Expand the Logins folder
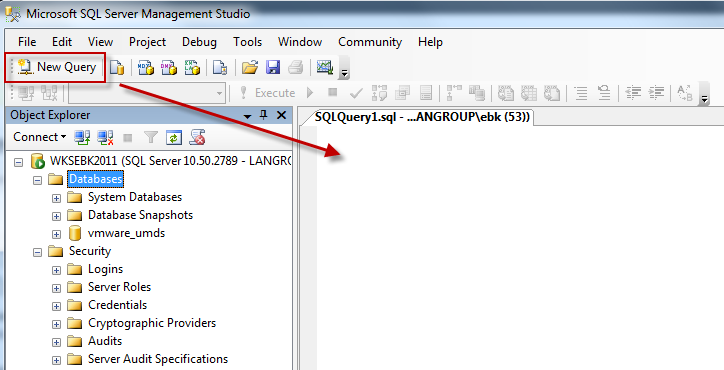Viewport: 724px width, 370px height. tap(56, 270)
